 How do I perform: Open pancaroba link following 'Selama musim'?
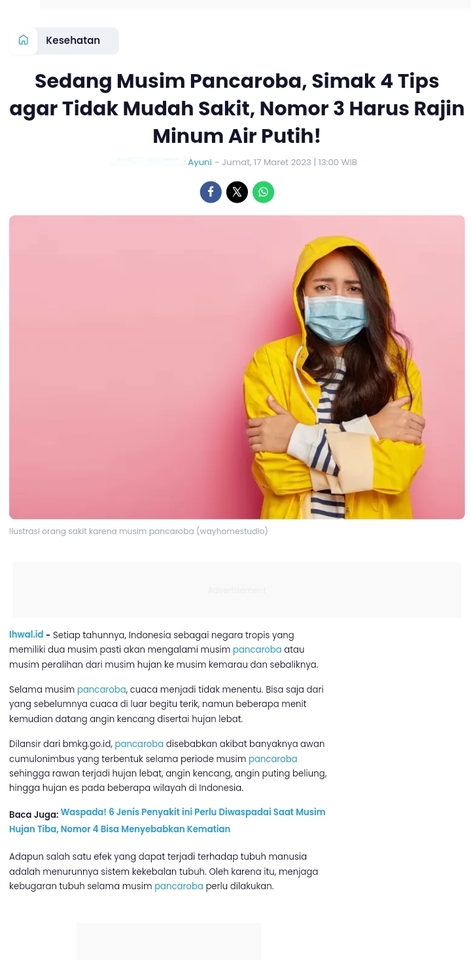click(102, 689)
